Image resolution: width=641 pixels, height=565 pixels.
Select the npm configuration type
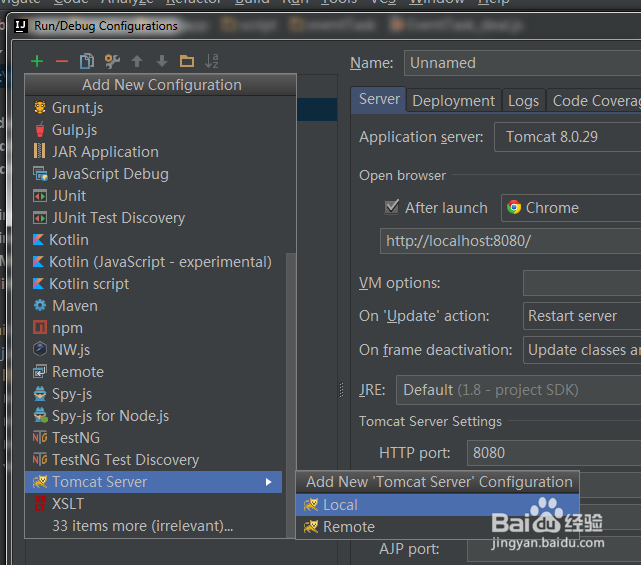[x=155, y=328]
